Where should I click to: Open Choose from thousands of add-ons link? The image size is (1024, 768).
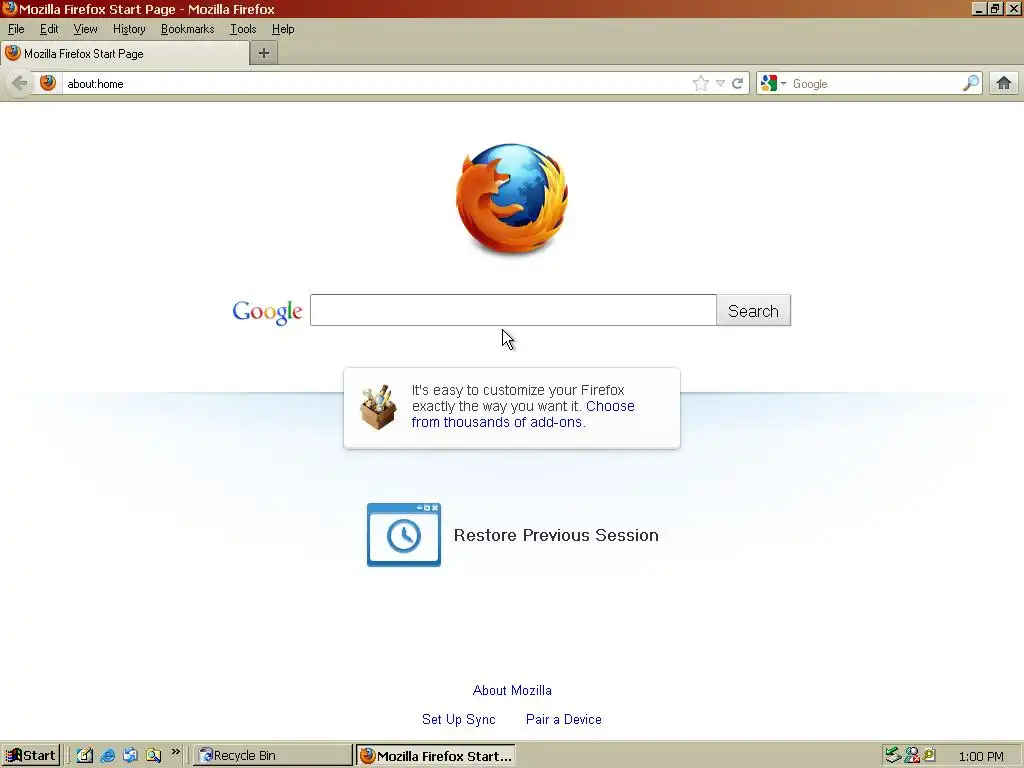pos(523,414)
